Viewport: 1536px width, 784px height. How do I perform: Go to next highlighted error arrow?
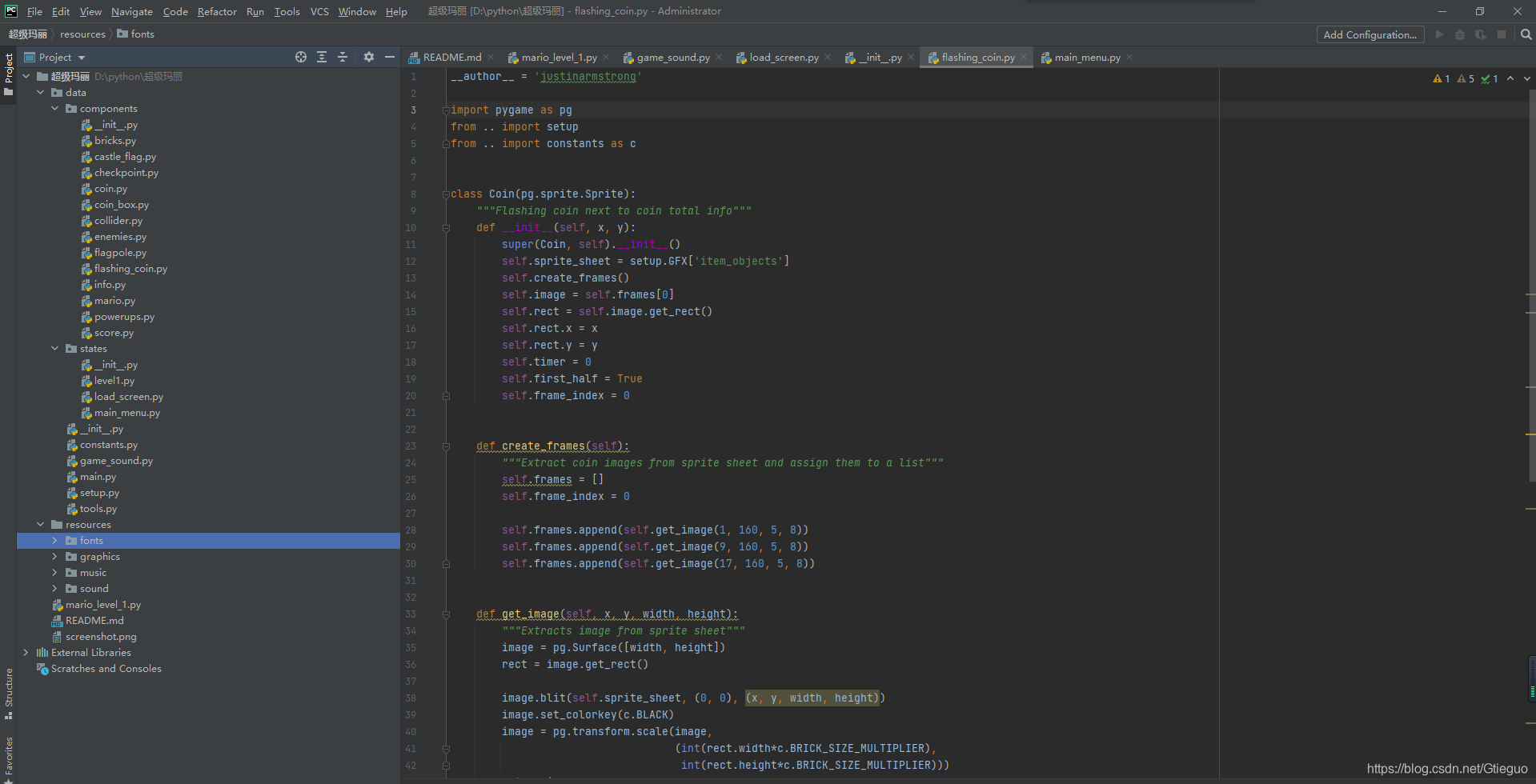tap(1527, 78)
